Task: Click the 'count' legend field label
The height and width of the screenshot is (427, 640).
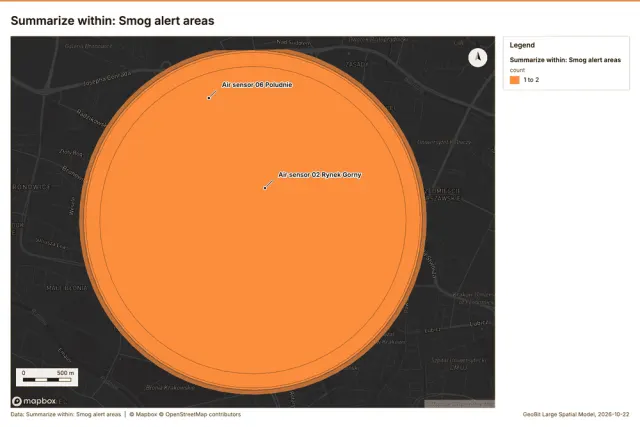Action: 517,70
